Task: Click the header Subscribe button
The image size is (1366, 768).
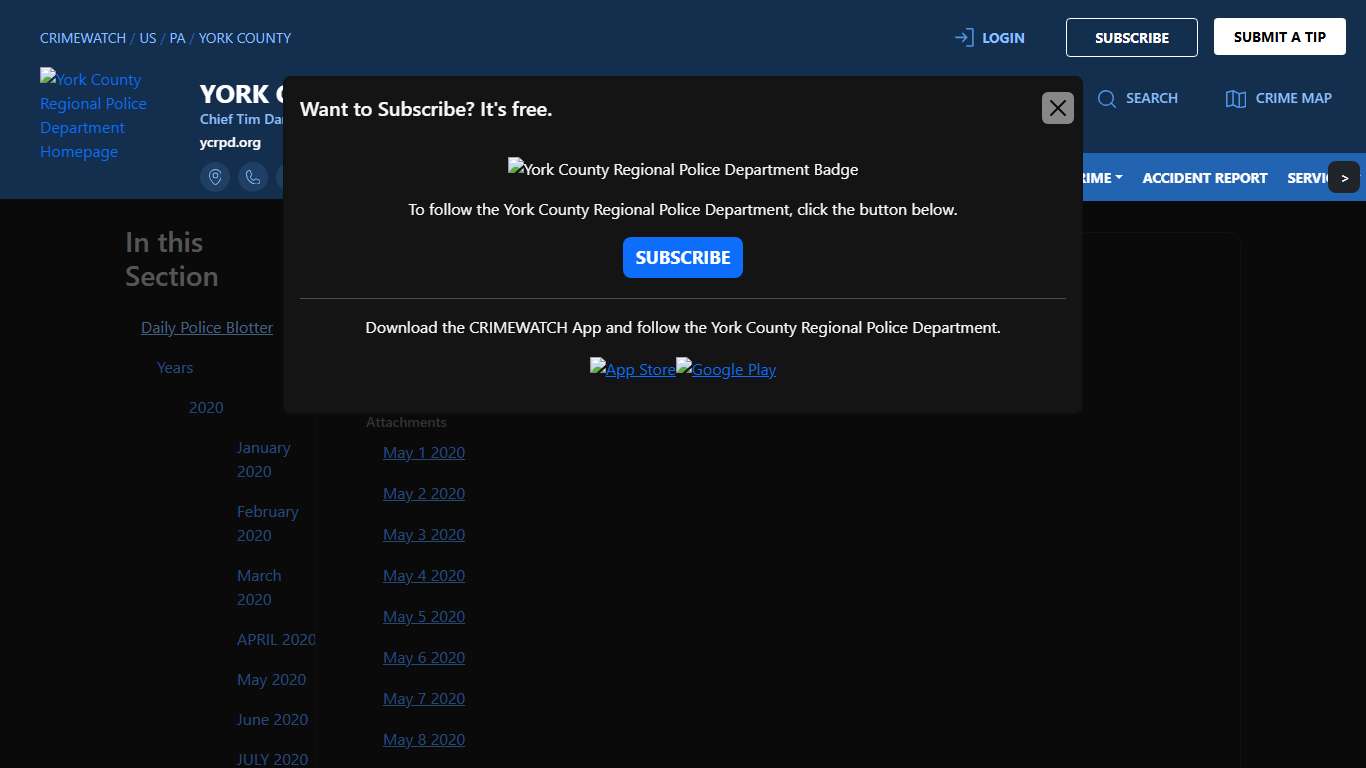Action: pos(1131,38)
